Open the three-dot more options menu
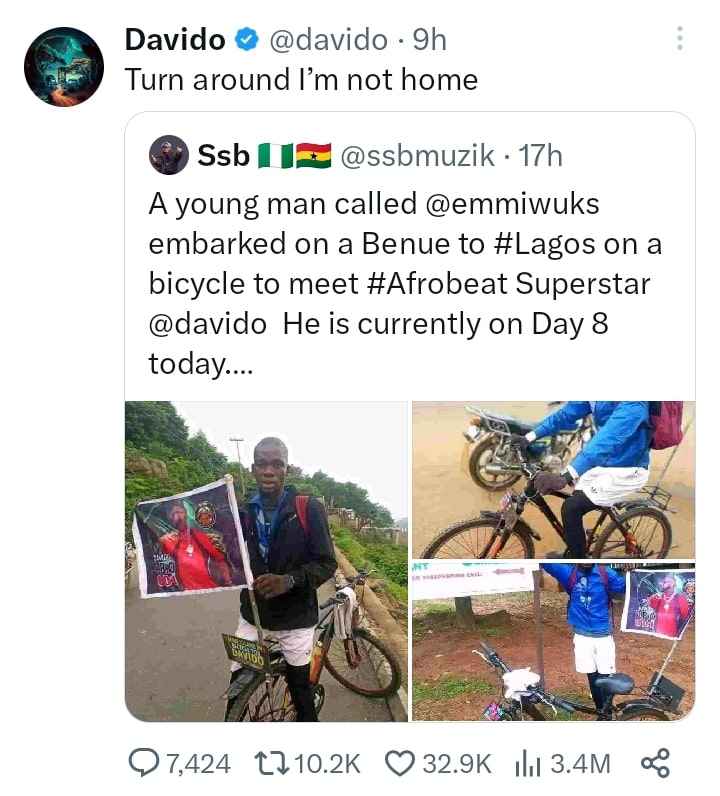Viewport: 720px width, 796px height. pyautogui.click(x=680, y=39)
